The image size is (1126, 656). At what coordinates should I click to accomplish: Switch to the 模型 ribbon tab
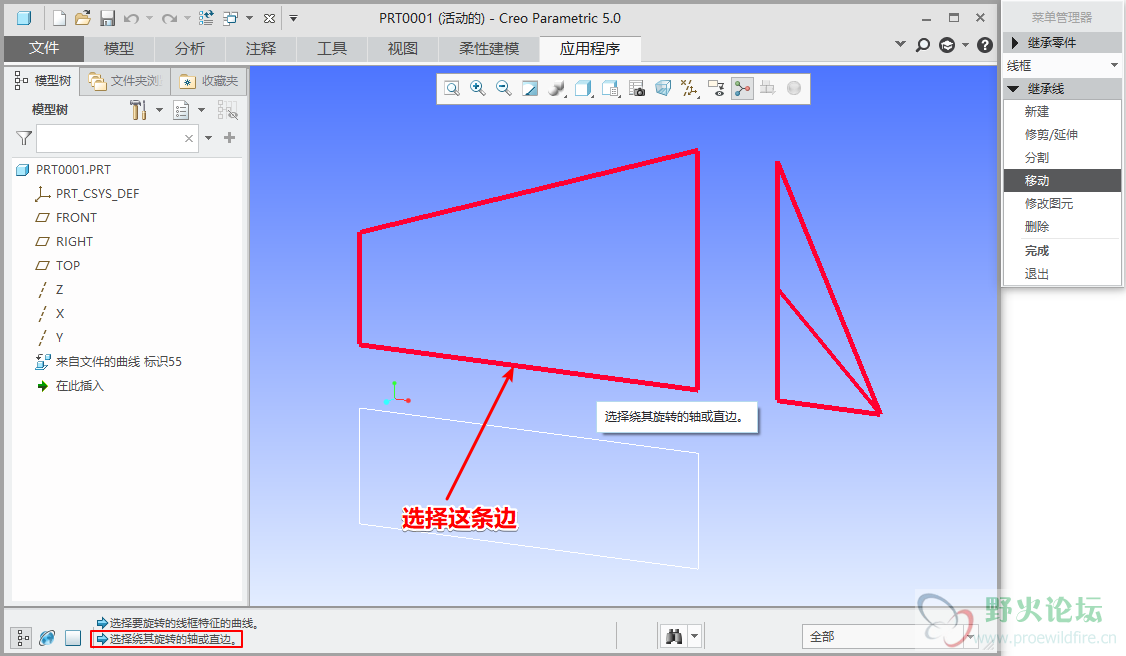pos(119,48)
